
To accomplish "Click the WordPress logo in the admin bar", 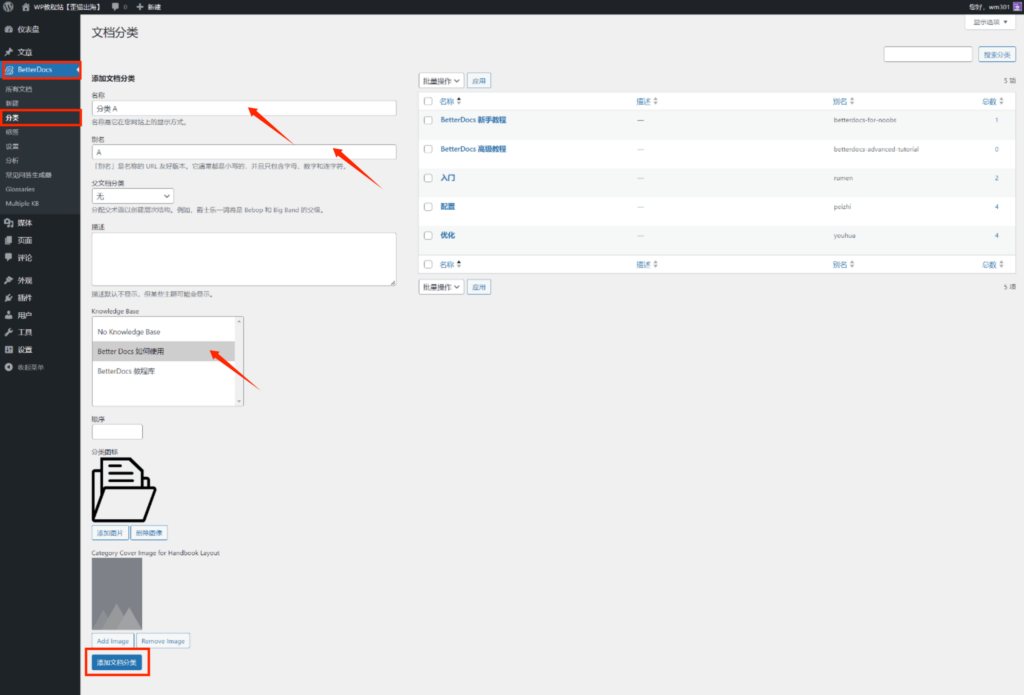I will point(8,7).
